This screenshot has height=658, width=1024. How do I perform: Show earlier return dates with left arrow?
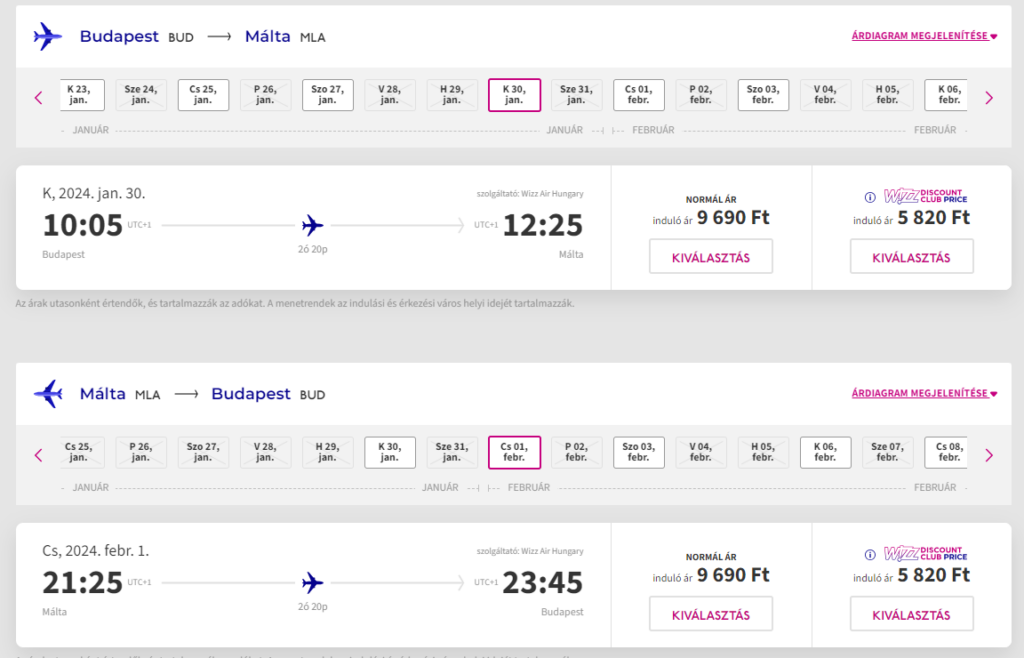click(x=38, y=455)
